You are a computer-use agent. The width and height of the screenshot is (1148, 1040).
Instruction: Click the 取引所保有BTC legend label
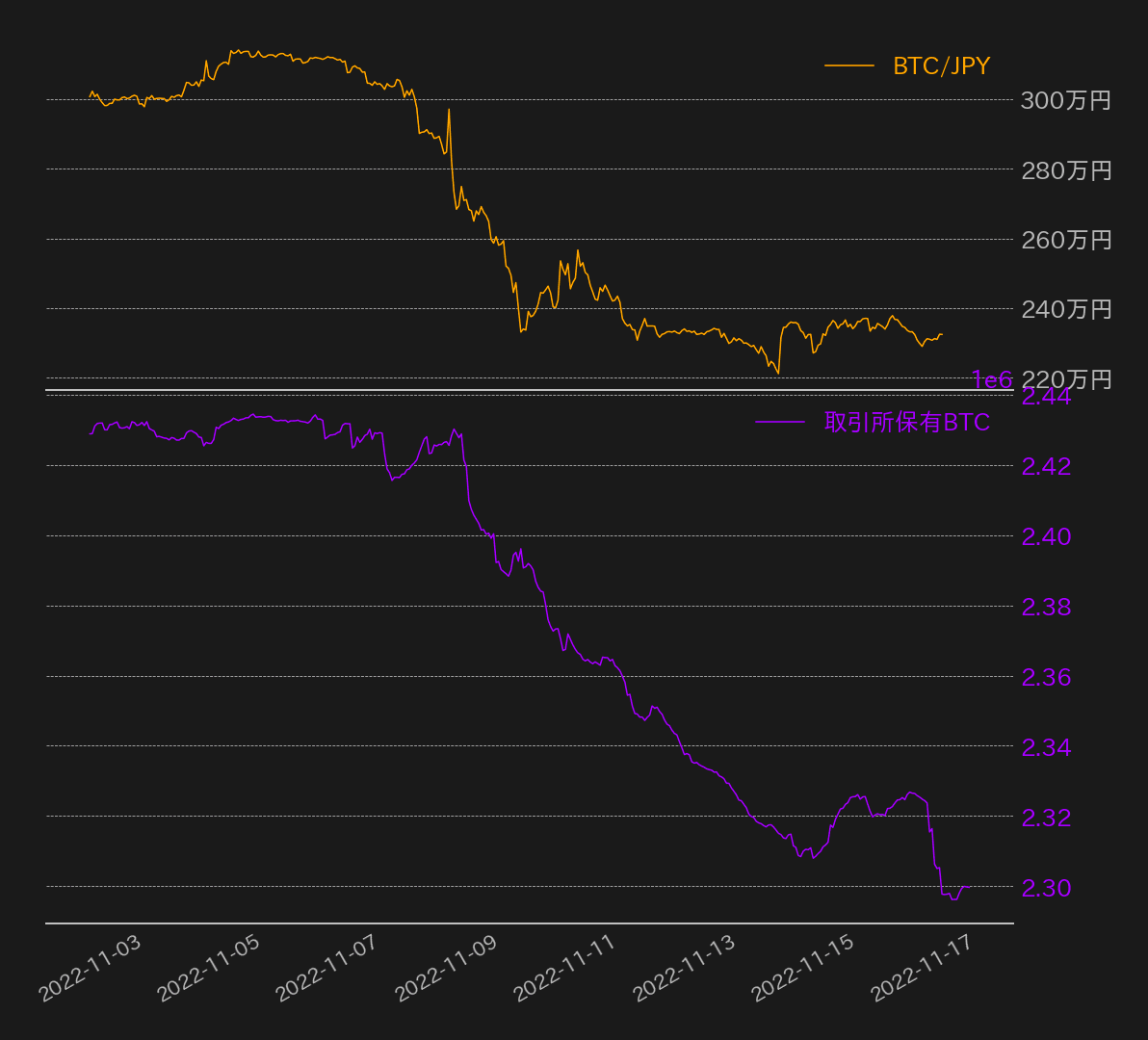coord(906,422)
